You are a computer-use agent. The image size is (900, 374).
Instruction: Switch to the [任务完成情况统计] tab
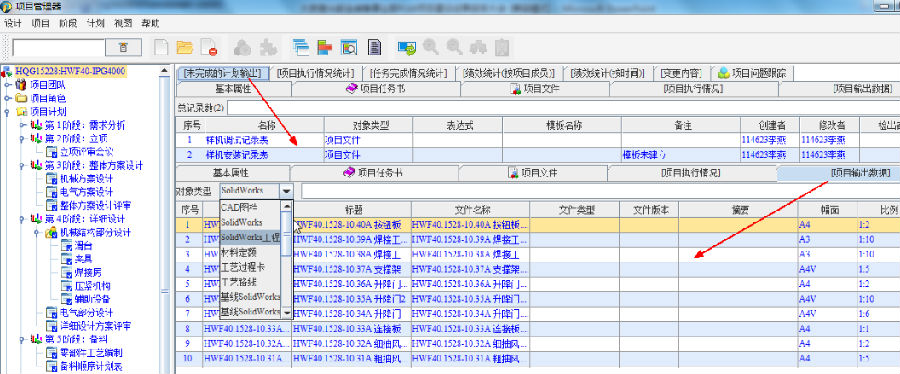(408, 73)
